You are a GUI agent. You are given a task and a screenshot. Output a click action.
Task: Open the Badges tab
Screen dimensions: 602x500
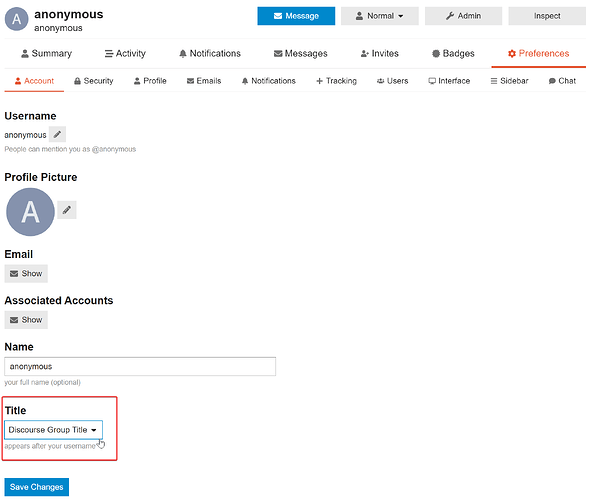(x=453, y=53)
